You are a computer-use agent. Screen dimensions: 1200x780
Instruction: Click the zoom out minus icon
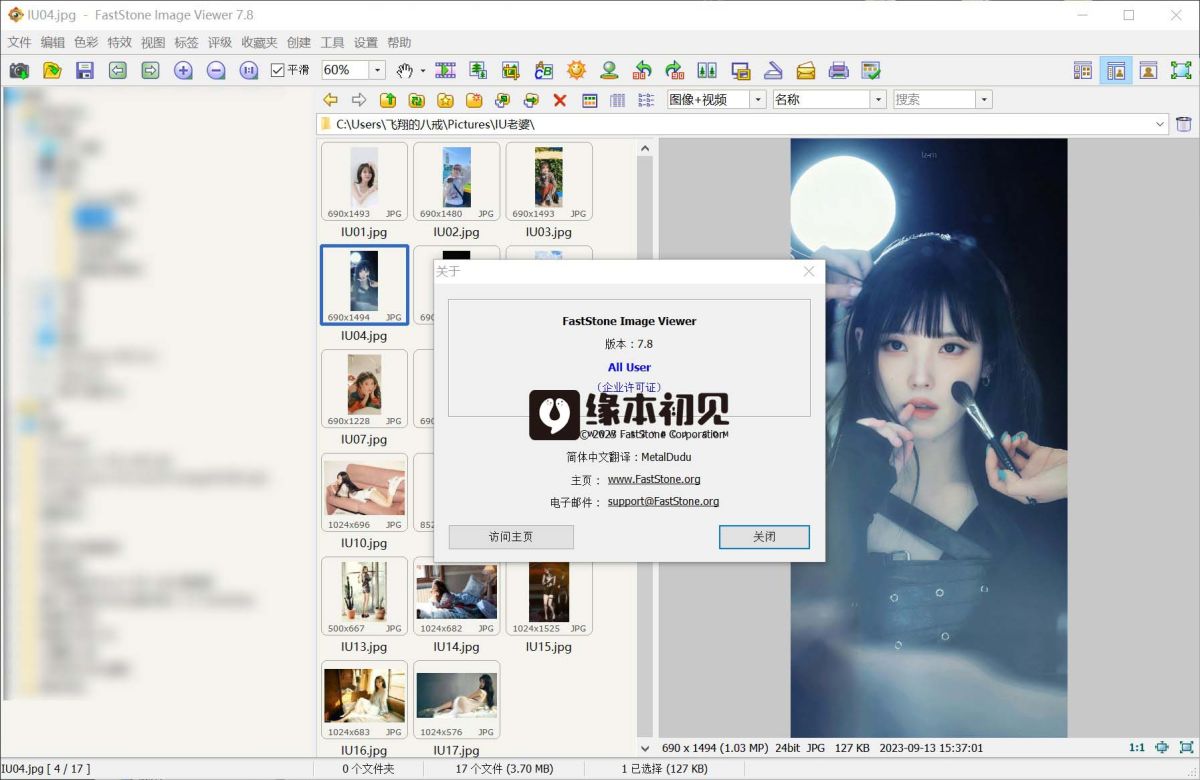(x=216, y=71)
